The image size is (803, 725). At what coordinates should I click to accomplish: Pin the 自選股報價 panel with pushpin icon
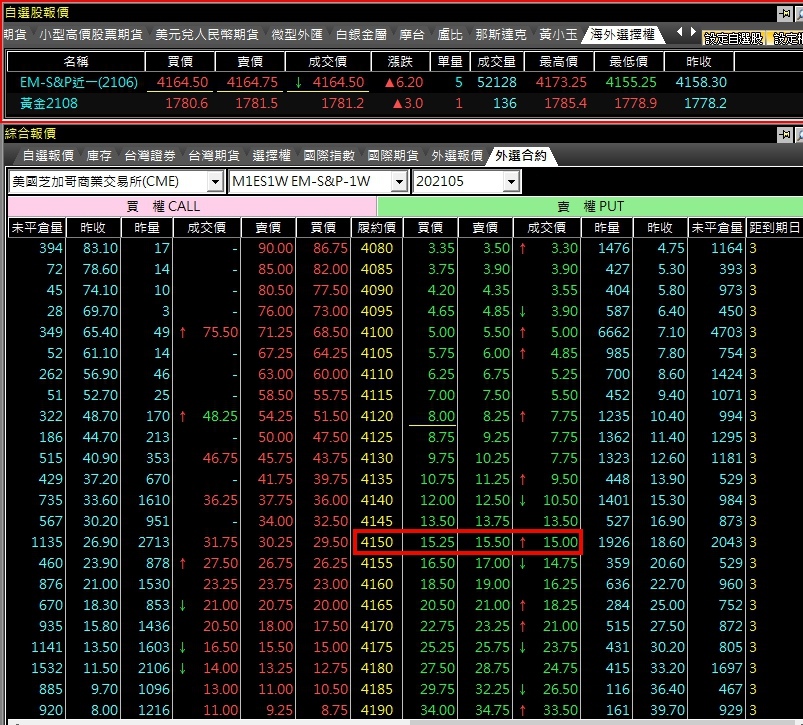coord(784,13)
